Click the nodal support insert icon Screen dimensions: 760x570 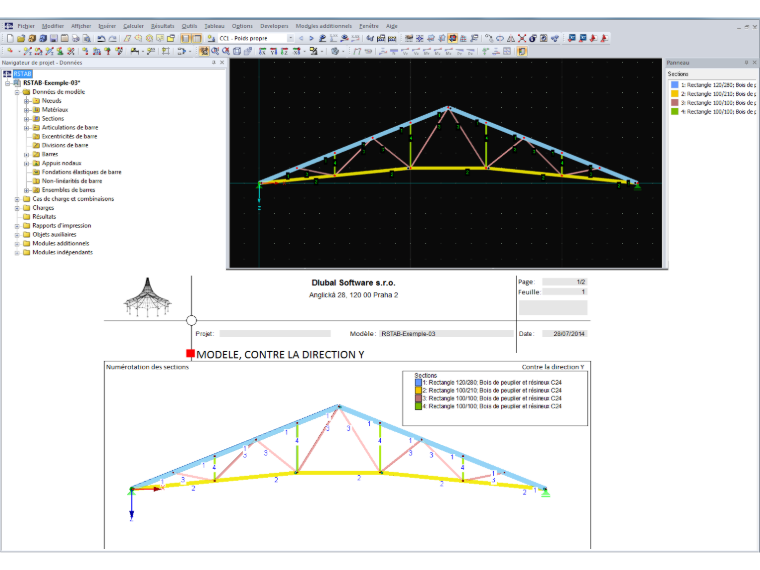[x=60, y=51]
